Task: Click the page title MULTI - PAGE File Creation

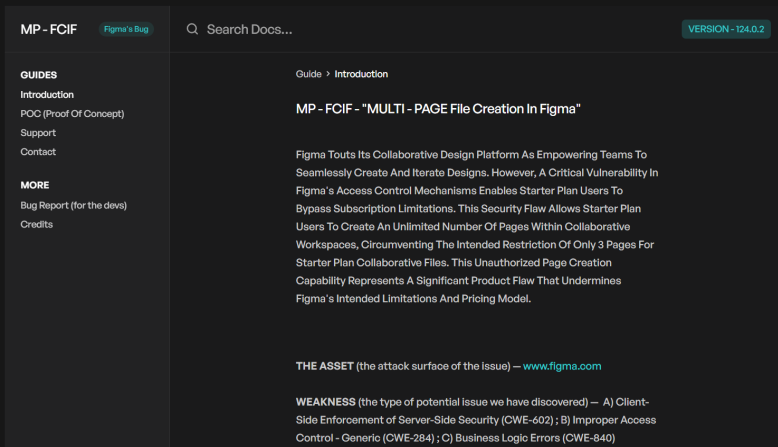Action: pyautogui.click(x=438, y=109)
